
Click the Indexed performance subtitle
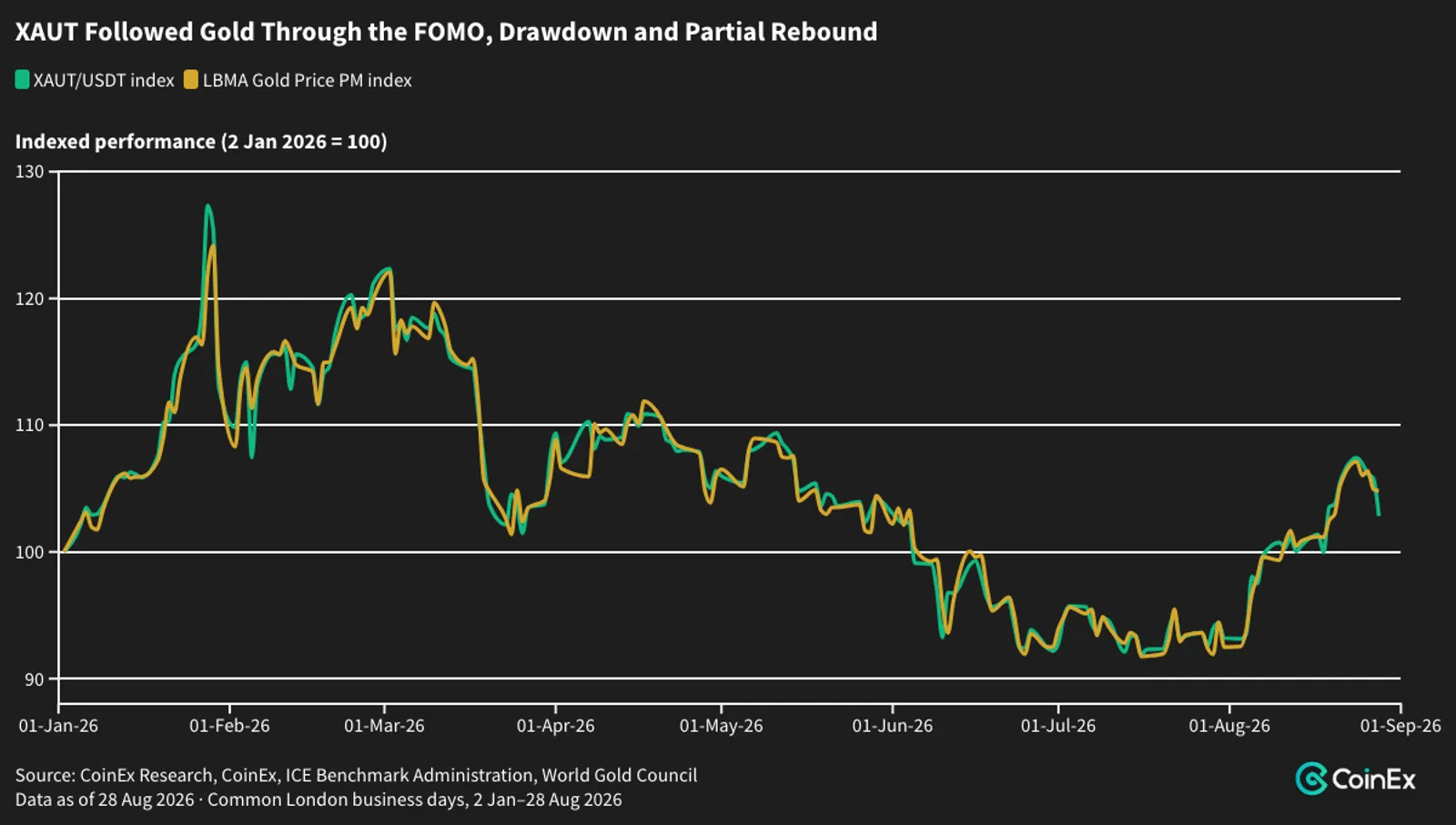point(201,142)
